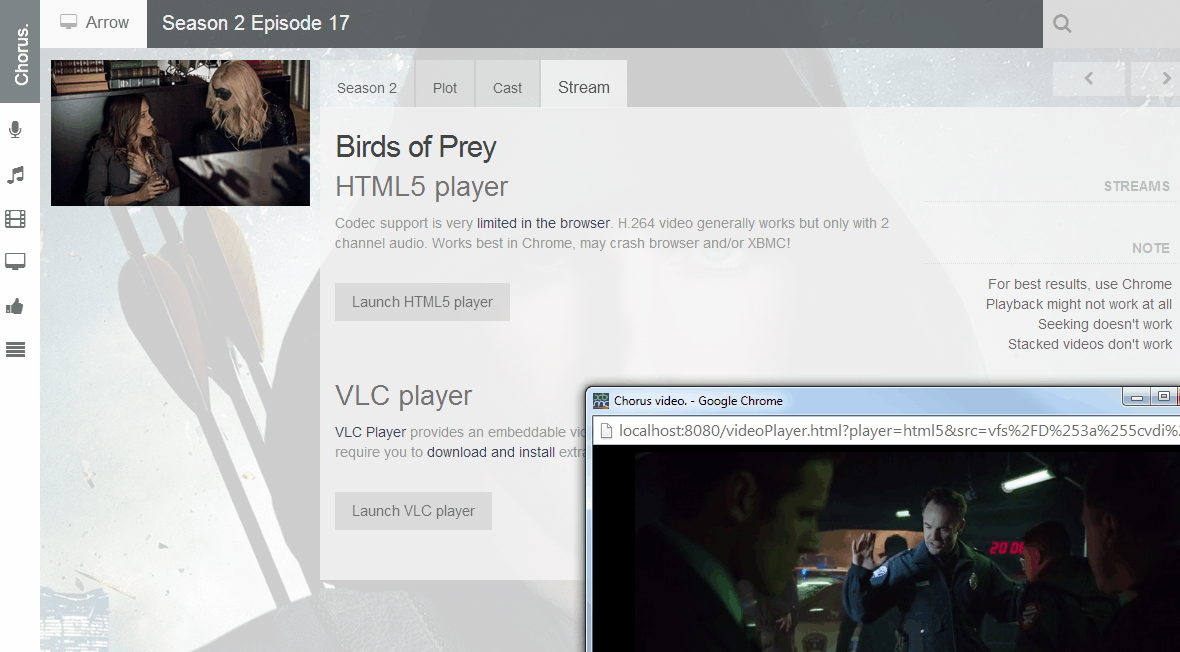Click 'Stacked videos don't work' note
The image size is (1180, 652).
[x=1090, y=344]
